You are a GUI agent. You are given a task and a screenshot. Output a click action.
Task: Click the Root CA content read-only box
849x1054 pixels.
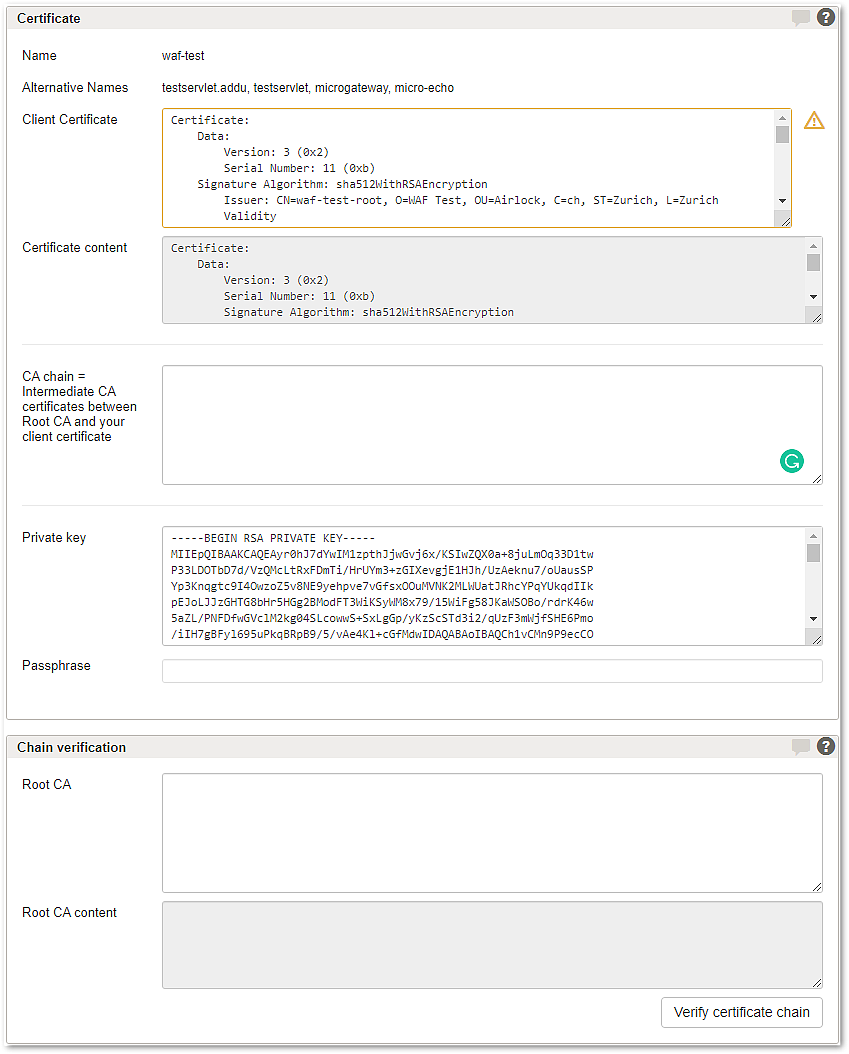pos(492,945)
